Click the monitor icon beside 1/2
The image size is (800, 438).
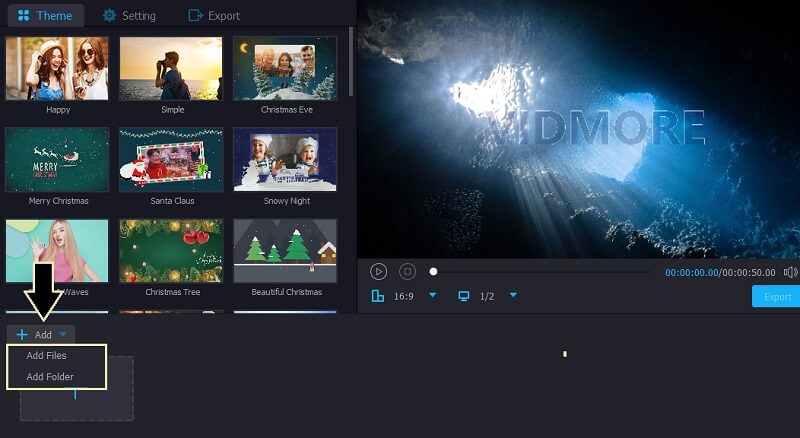pos(463,296)
